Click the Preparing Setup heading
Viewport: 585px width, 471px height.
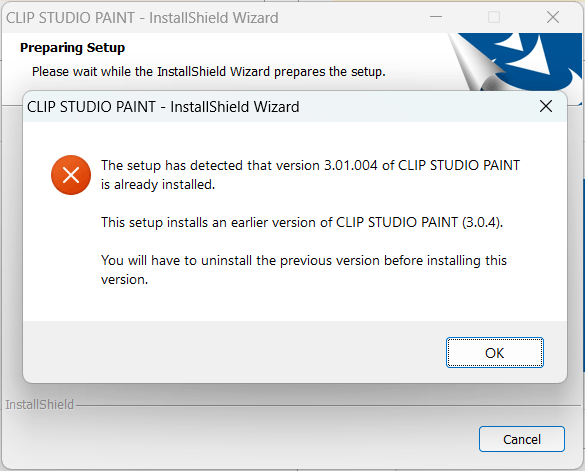pyautogui.click(x=72, y=48)
